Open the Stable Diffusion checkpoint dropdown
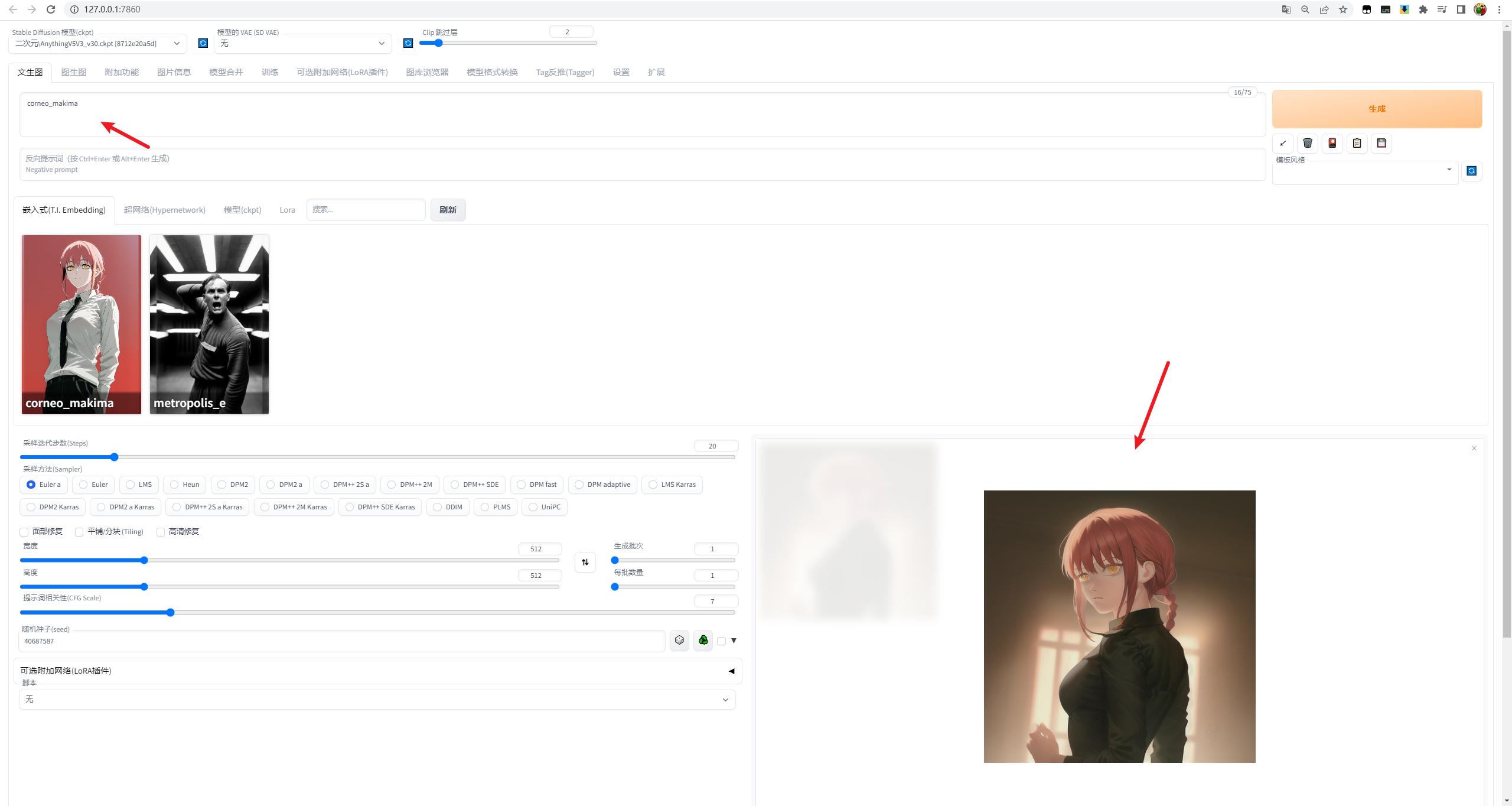The height and width of the screenshot is (806, 1512). point(98,43)
